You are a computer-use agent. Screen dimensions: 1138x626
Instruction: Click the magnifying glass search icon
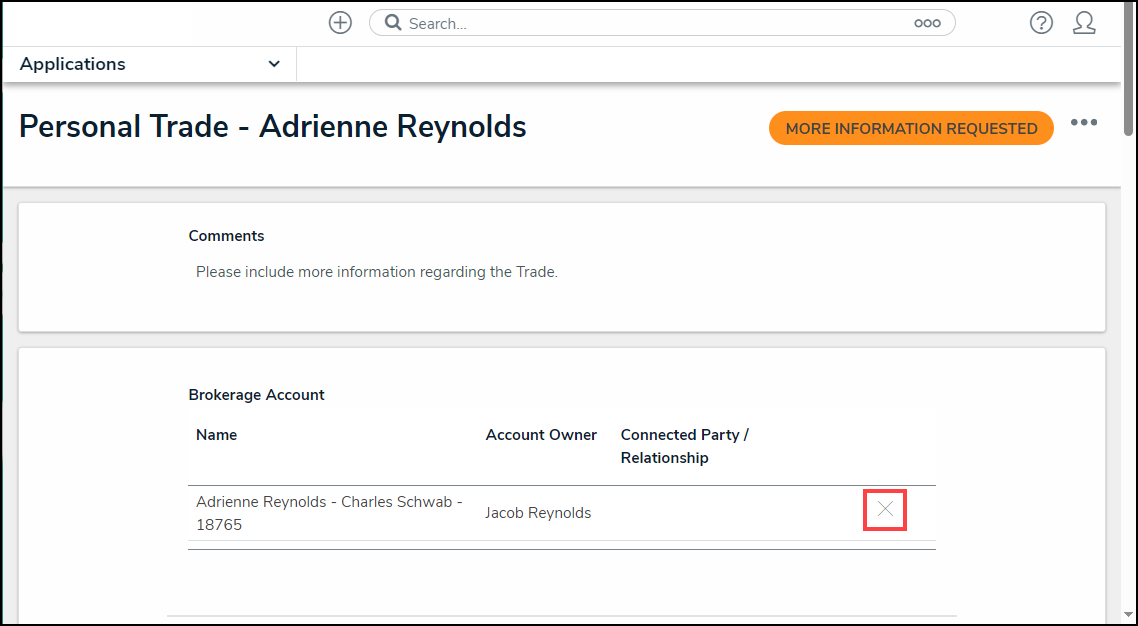pyautogui.click(x=393, y=23)
